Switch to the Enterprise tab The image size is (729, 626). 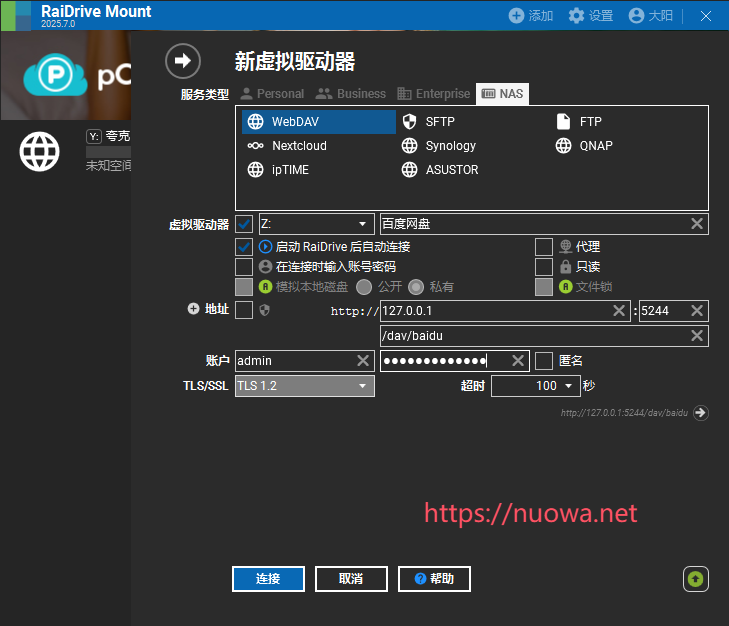point(434,94)
